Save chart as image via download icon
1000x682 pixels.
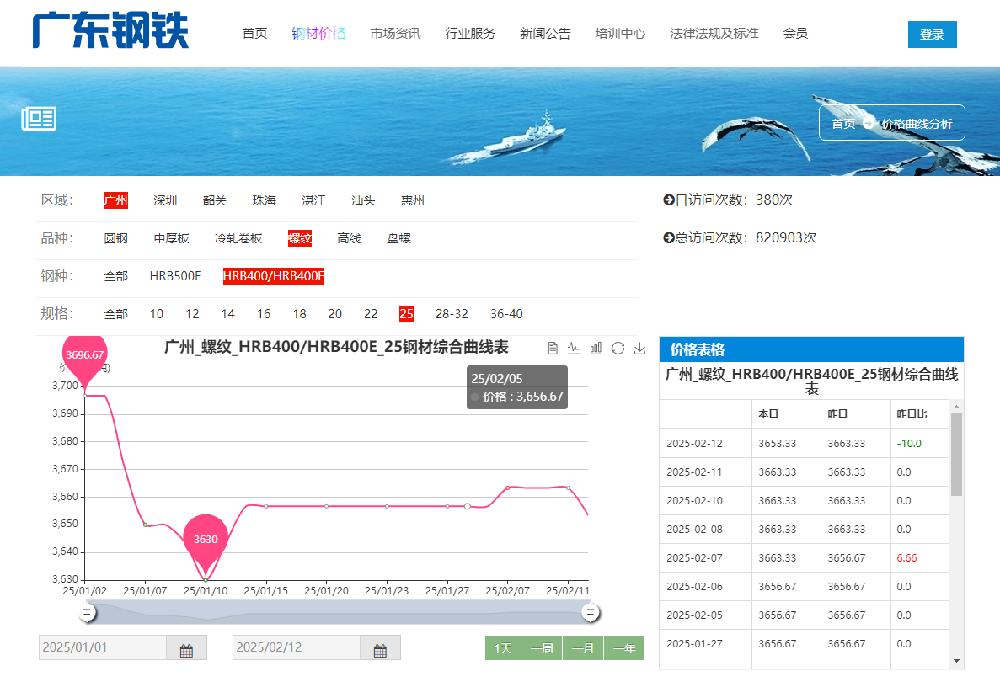pos(639,348)
